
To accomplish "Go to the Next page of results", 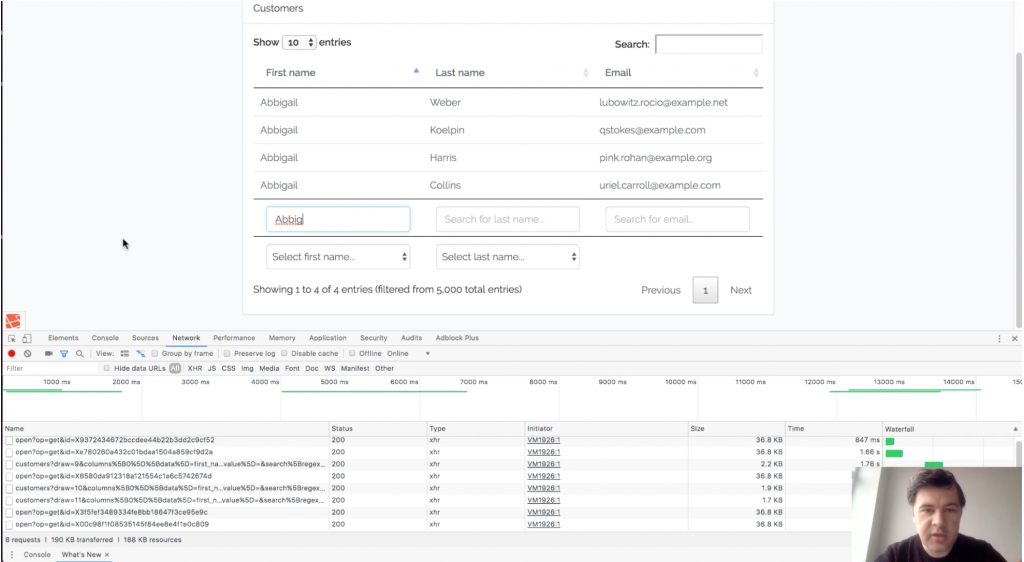I will [740, 290].
